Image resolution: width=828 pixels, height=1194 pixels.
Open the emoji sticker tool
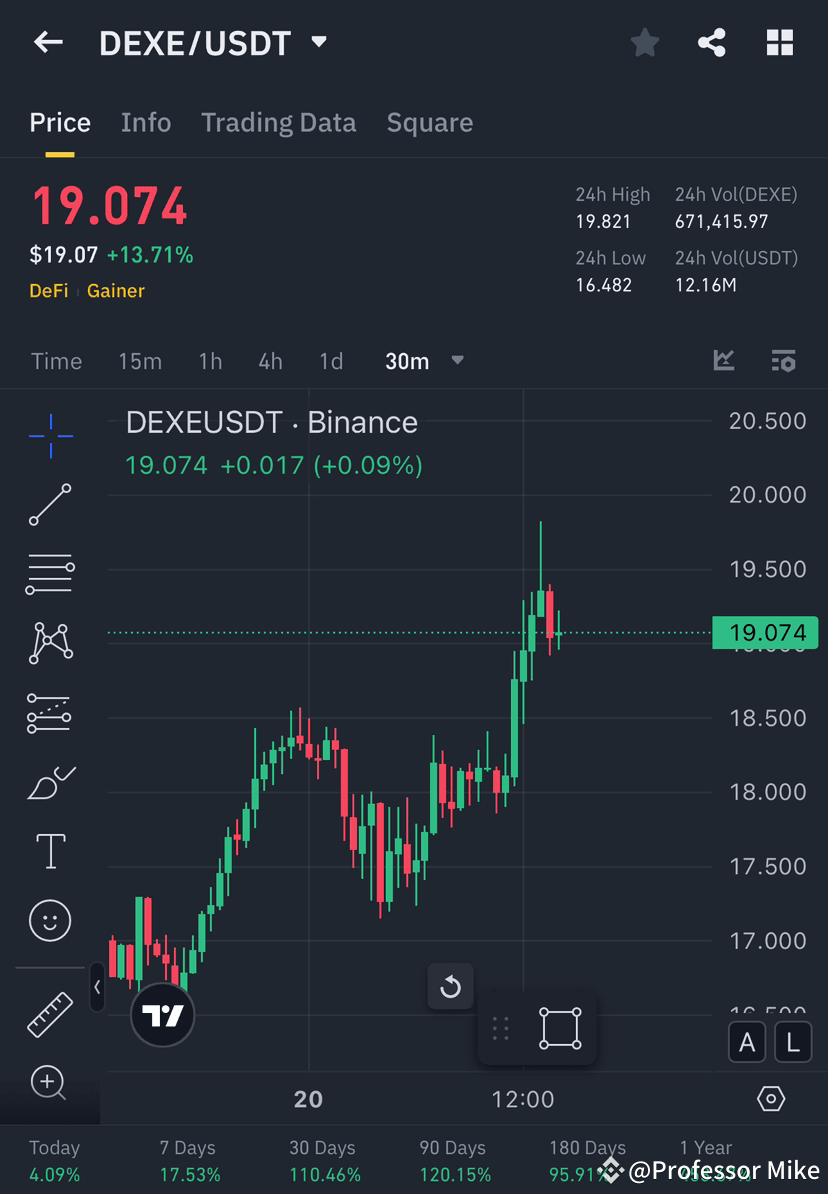point(50,920)
